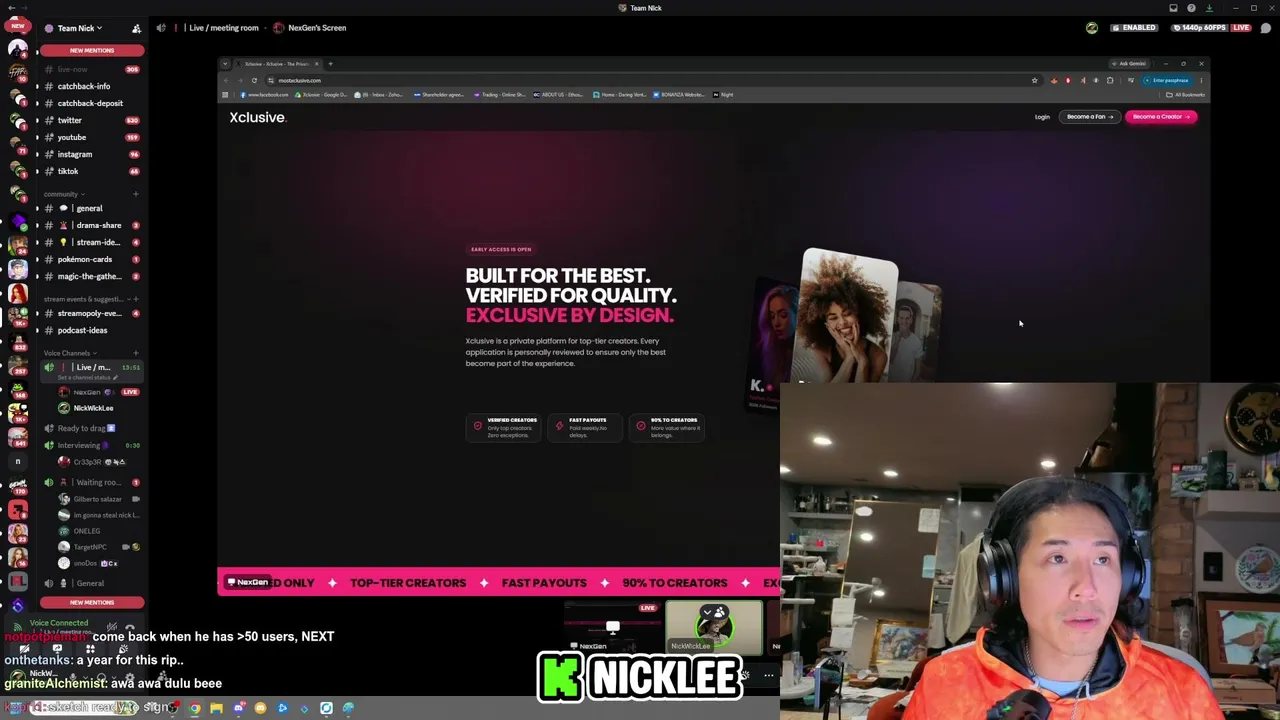Viewport: 1280px width, 720px height.
Task: Click the Become a Creator button
Action: [x=1161, y=117]
